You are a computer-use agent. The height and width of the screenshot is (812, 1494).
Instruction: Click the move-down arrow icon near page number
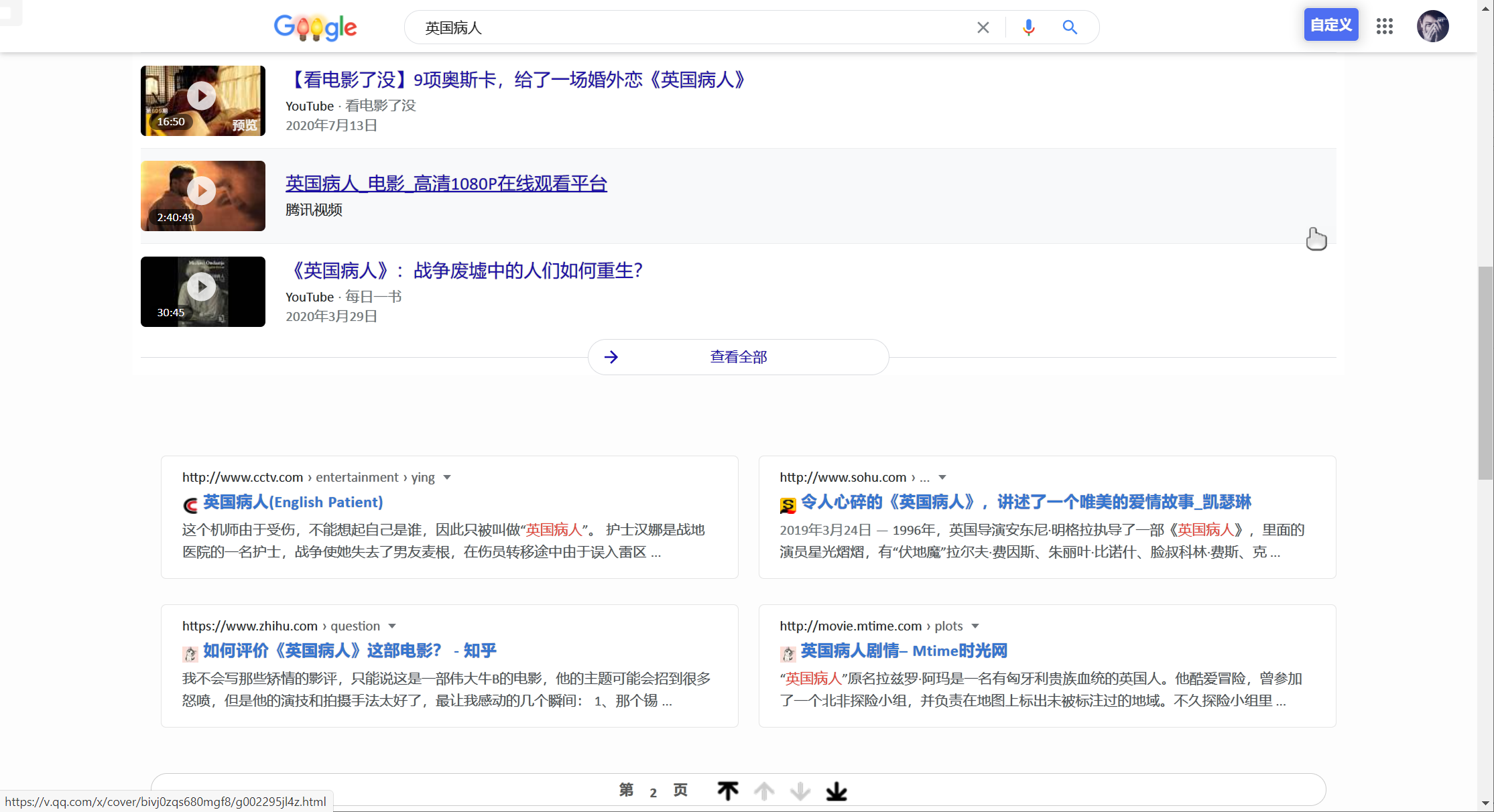click(x=800, y=791)
